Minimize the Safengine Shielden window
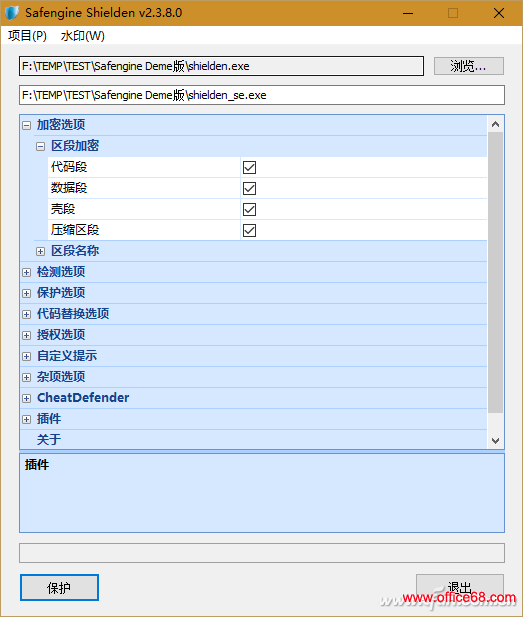The width and height of the screenshot is (523, 617). click(408, 13)
